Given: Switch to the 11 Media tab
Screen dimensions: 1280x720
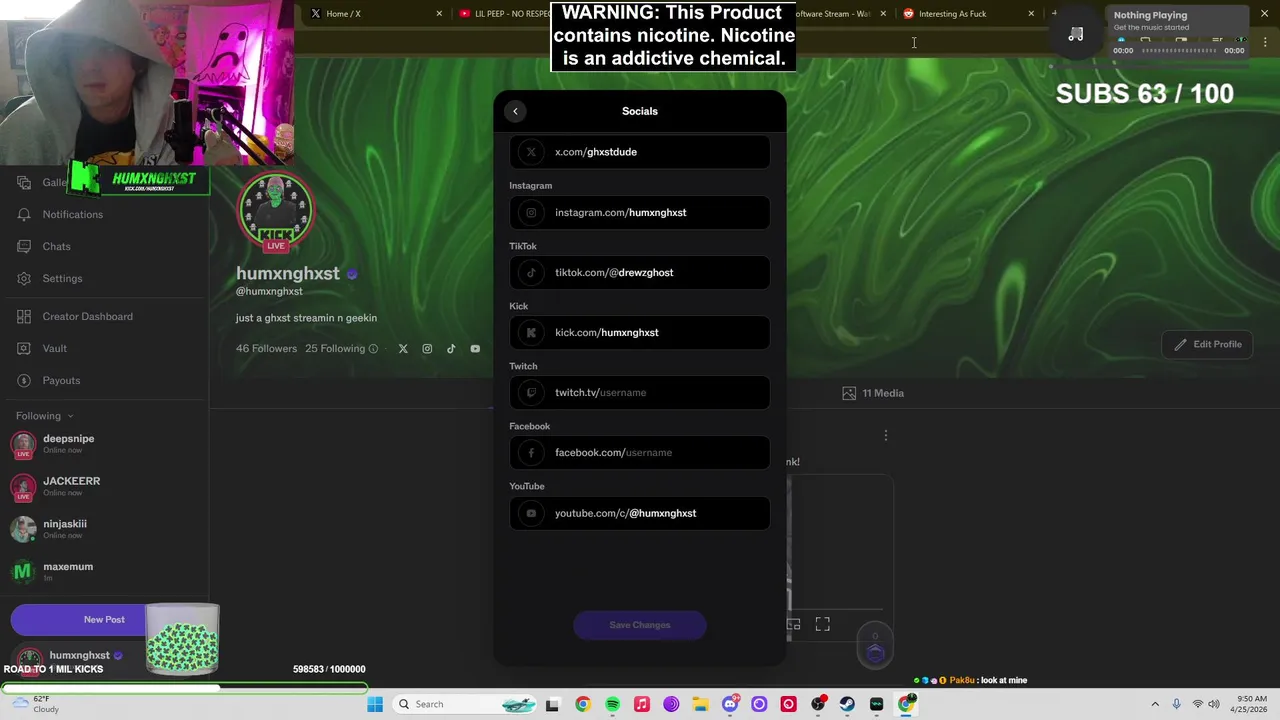Looking at the screenshot, I should 873,393.
